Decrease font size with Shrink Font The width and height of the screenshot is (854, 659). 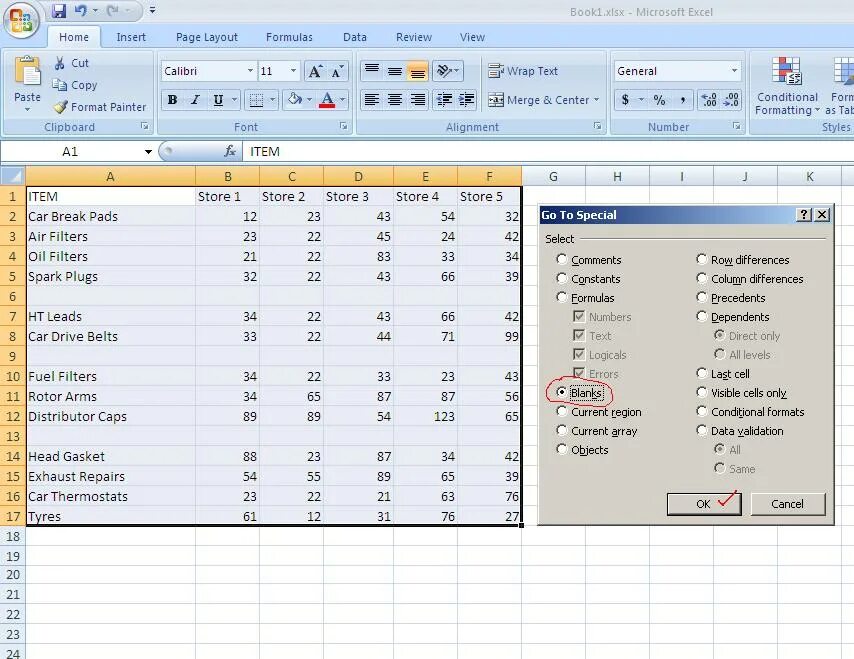(337, 71)
